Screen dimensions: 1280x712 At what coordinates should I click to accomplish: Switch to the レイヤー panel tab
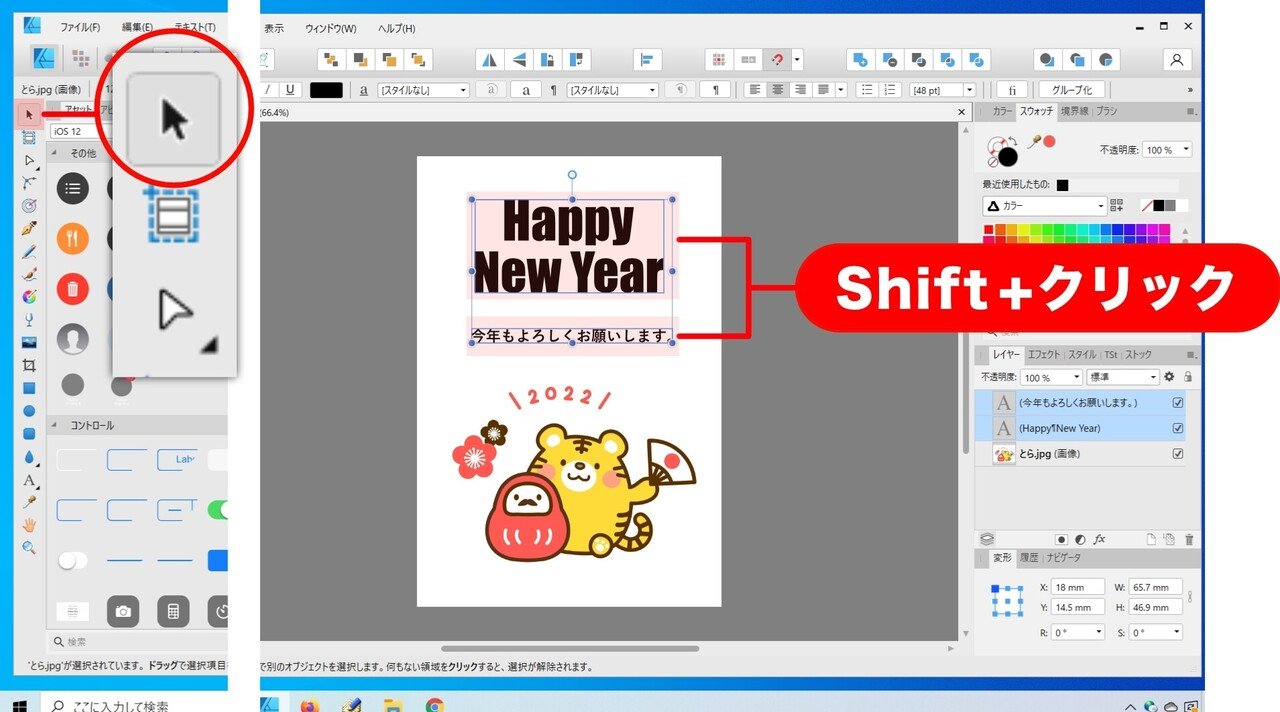(x=1005, y=353)
